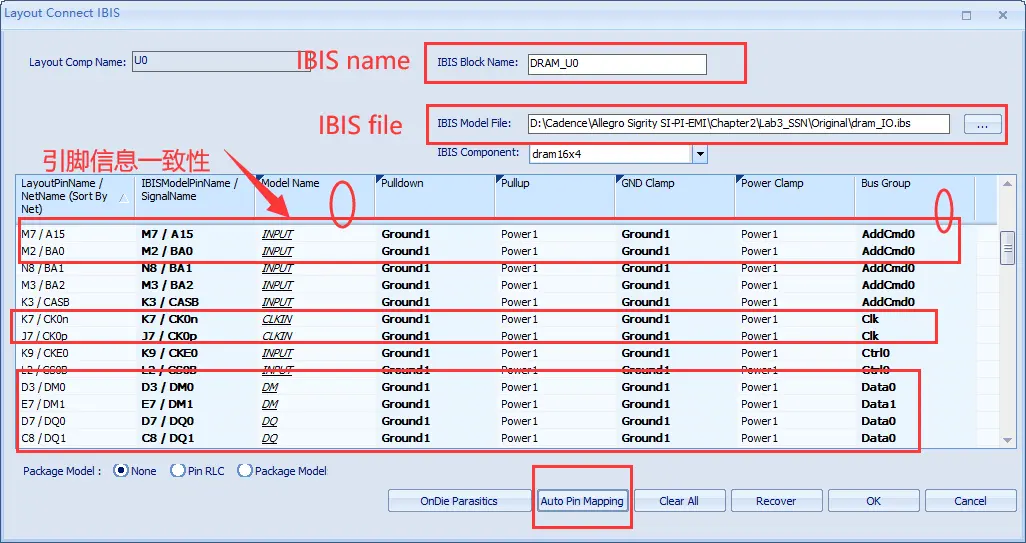1026x543 pixels.
Task: Open INPUT model link for K9 / CKE0
Action: [277, 353]
